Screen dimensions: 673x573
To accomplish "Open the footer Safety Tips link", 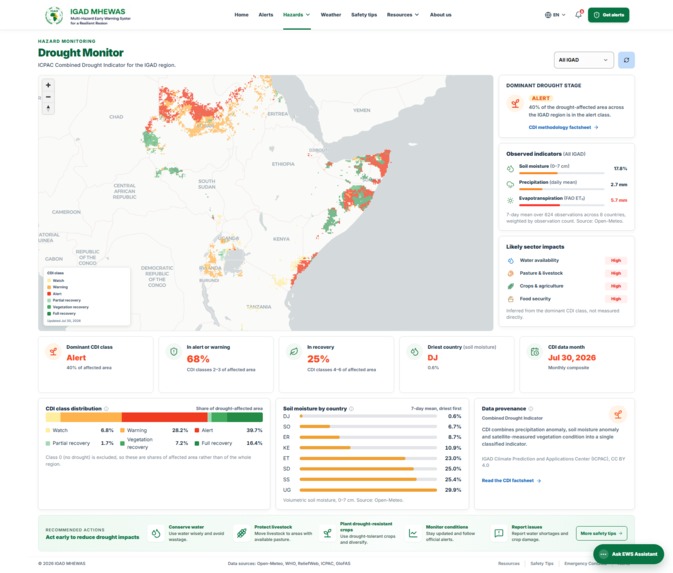I will pos(542,564).
